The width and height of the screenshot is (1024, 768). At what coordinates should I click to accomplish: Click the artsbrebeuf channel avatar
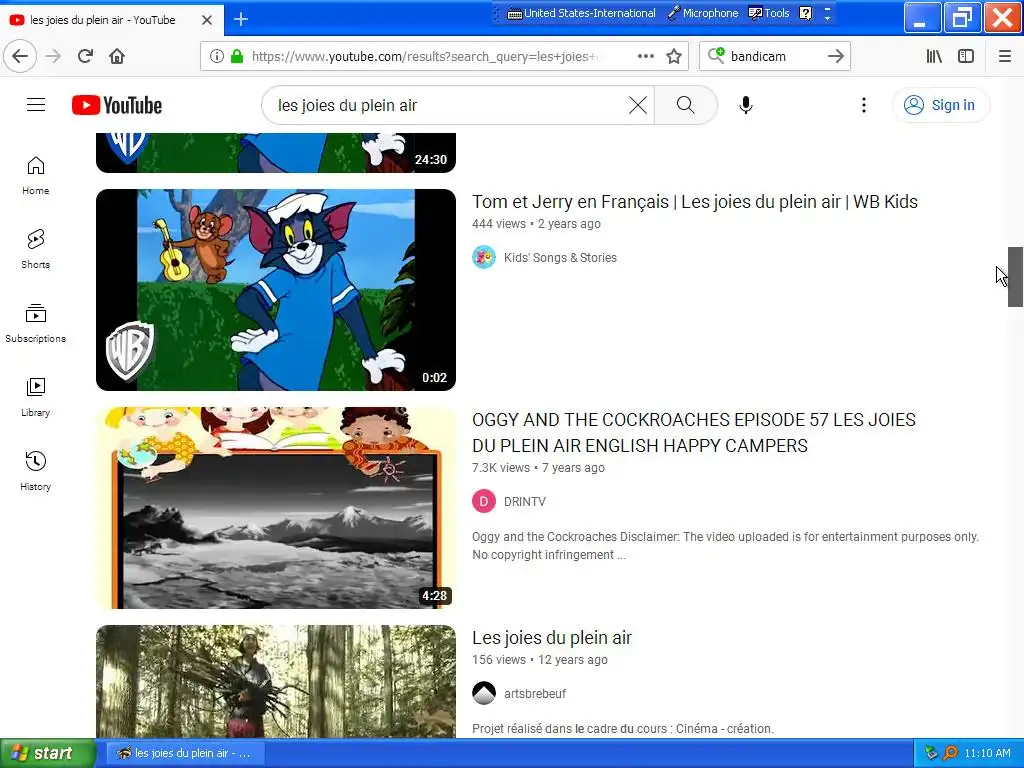483,694
